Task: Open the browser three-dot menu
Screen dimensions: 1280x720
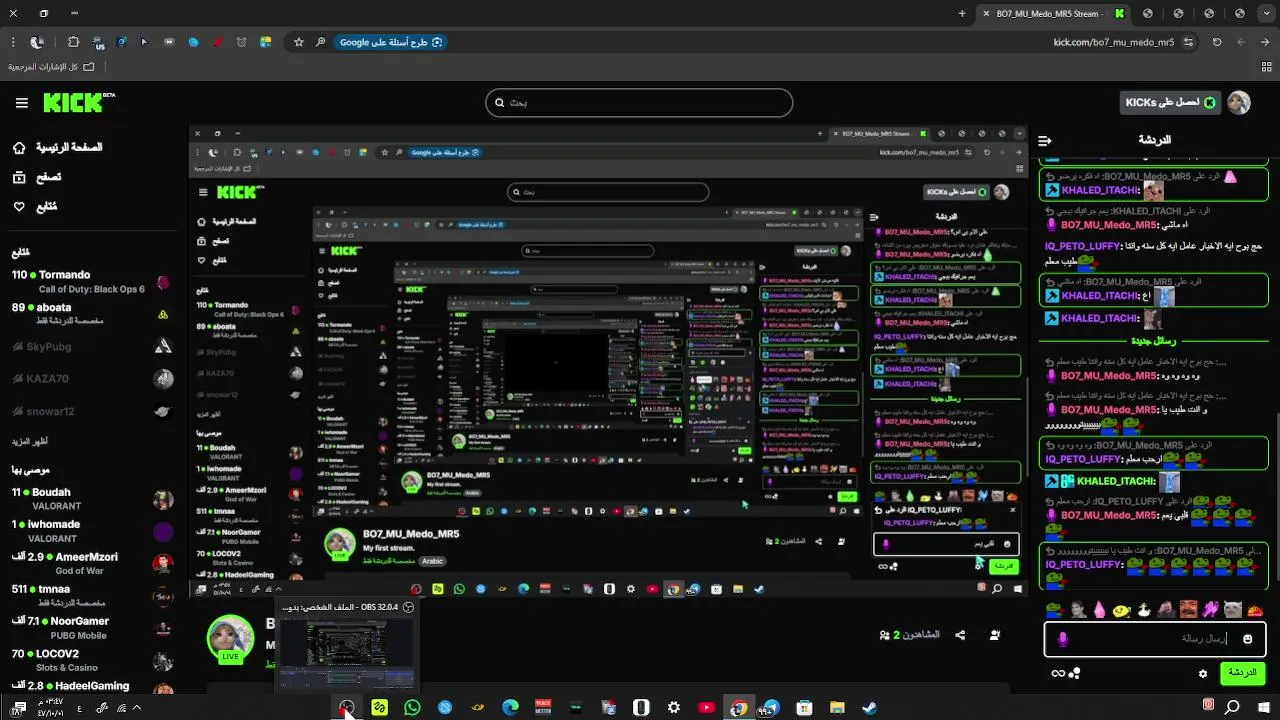Action: [14, 42]
